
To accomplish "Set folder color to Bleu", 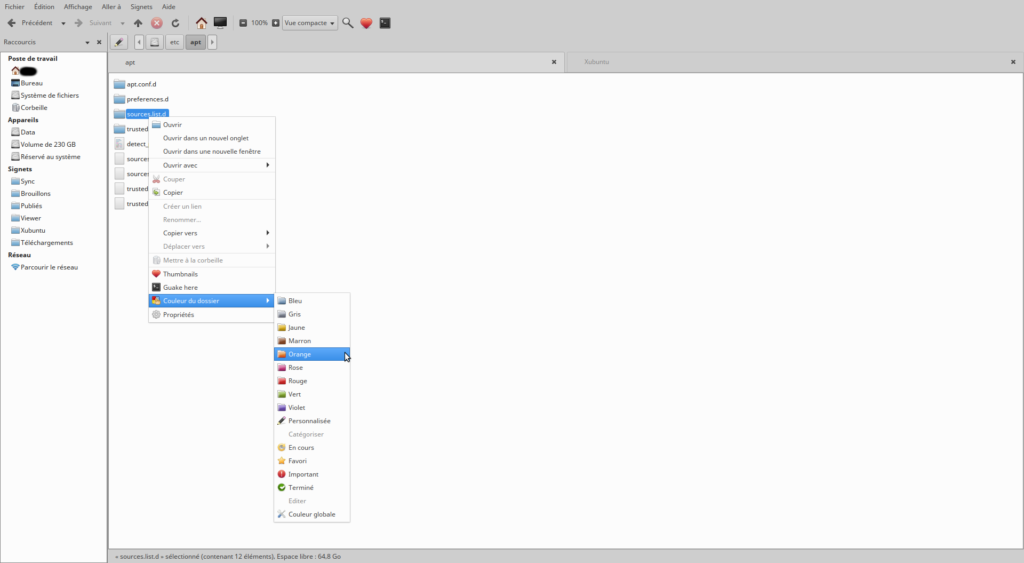I will [x=312, y=301].
